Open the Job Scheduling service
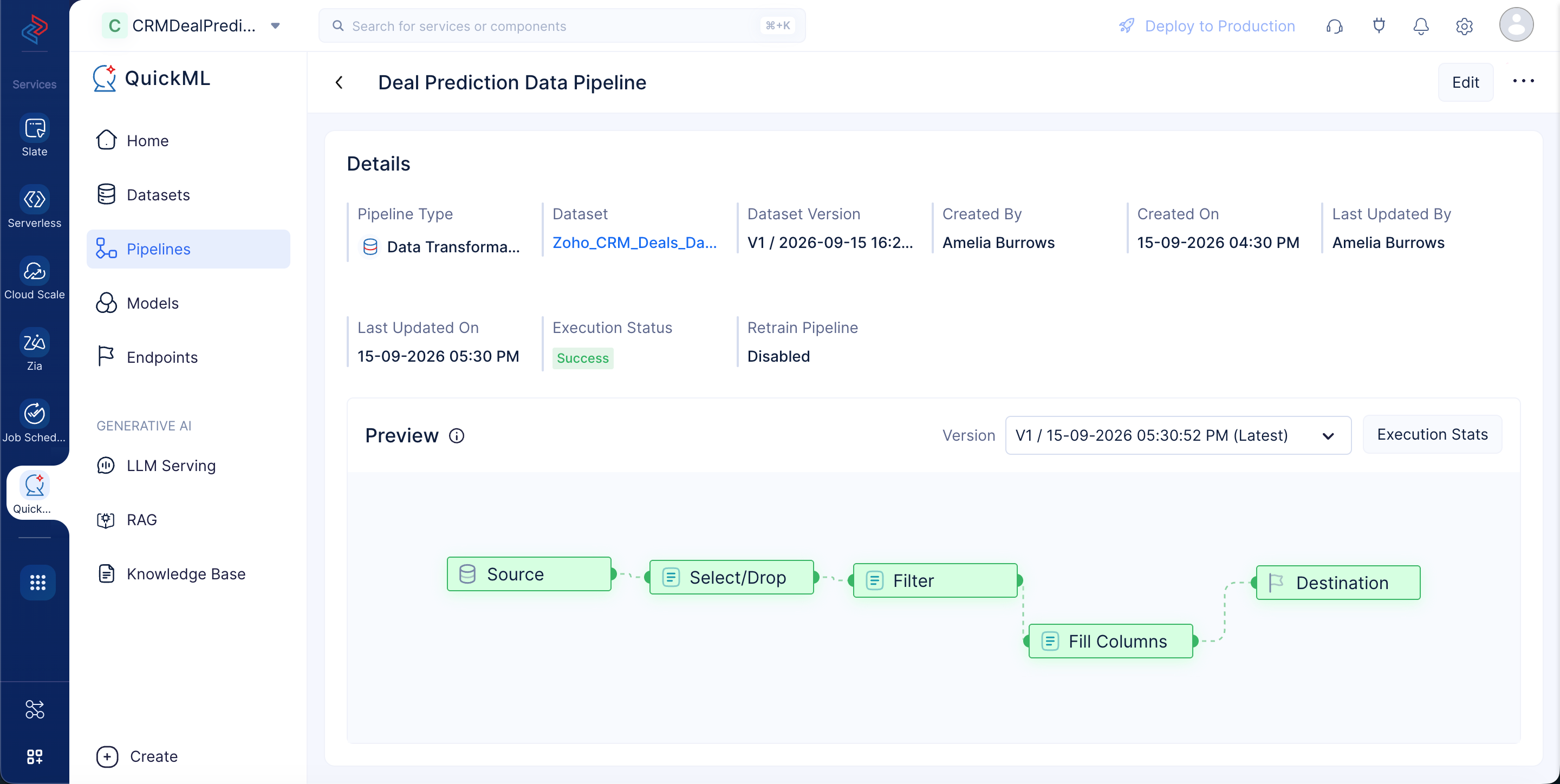The width and height of the screenshot is (1560, 784). click(x=35, y=421)
